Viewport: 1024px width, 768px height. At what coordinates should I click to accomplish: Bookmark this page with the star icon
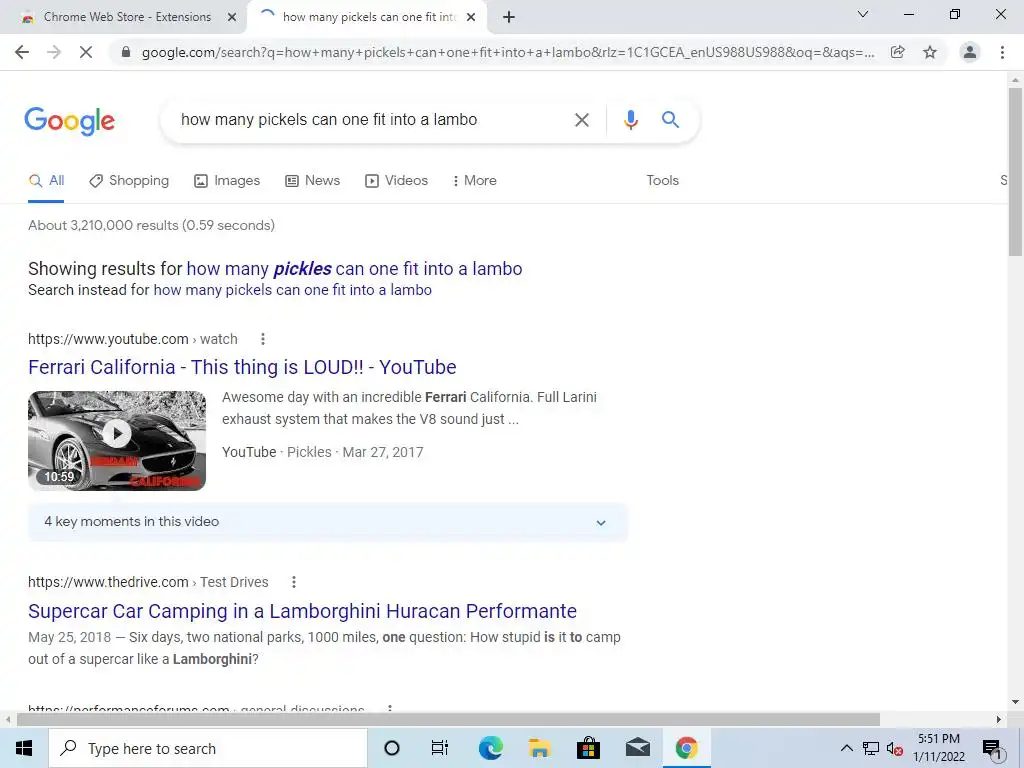pos(930,52)
